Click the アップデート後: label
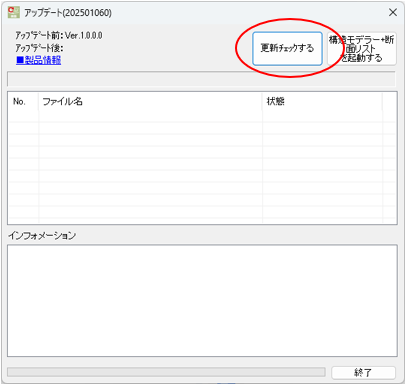This screenshot has height=390, width=410. tap(39, 48)
